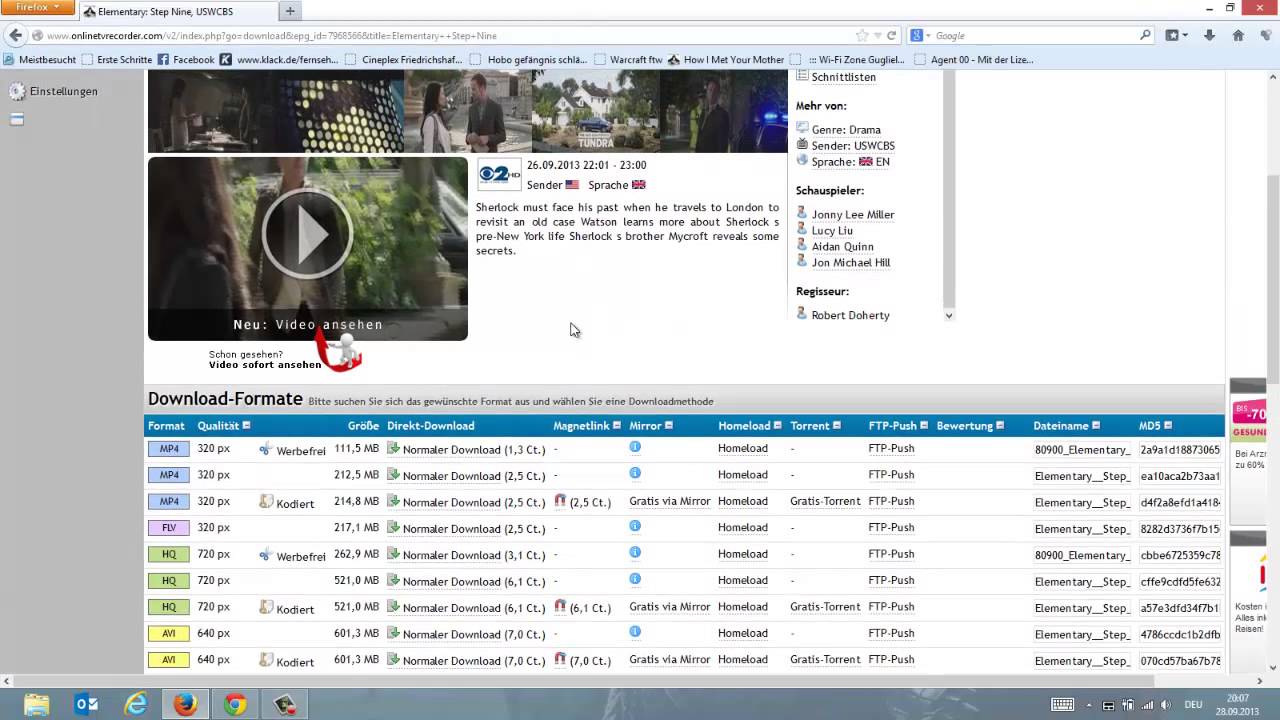Collapse the MD5 column

coord(1168,426)
